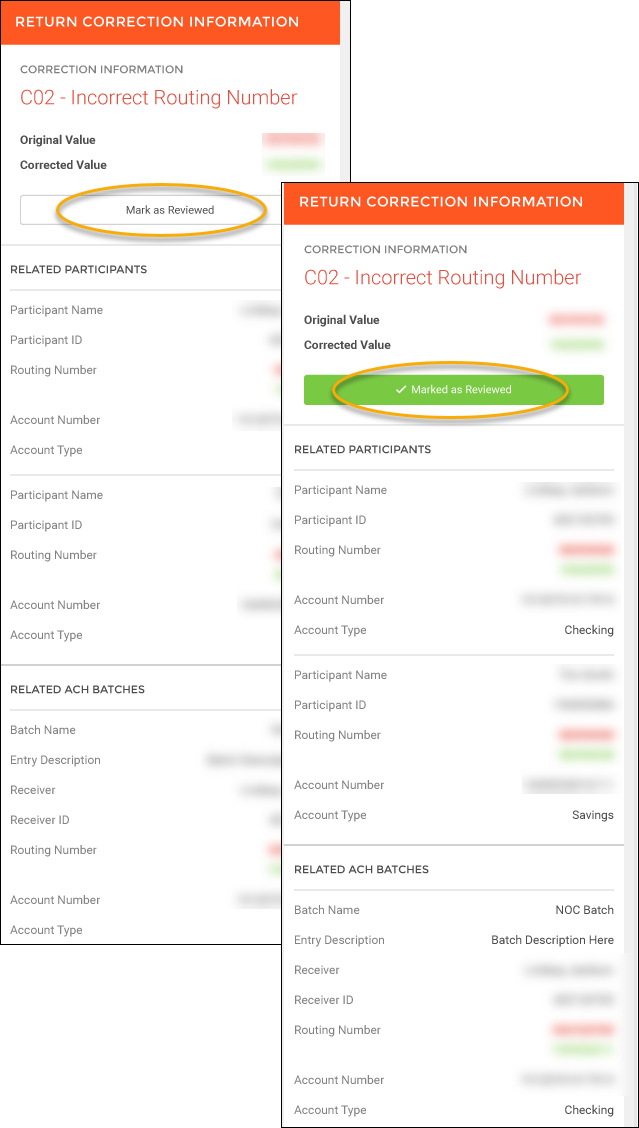Image resolution: width=639 pixels, height=1128 pixels.
Task: Click the white Mark as Reviewed button
Action: pos(170,210)
